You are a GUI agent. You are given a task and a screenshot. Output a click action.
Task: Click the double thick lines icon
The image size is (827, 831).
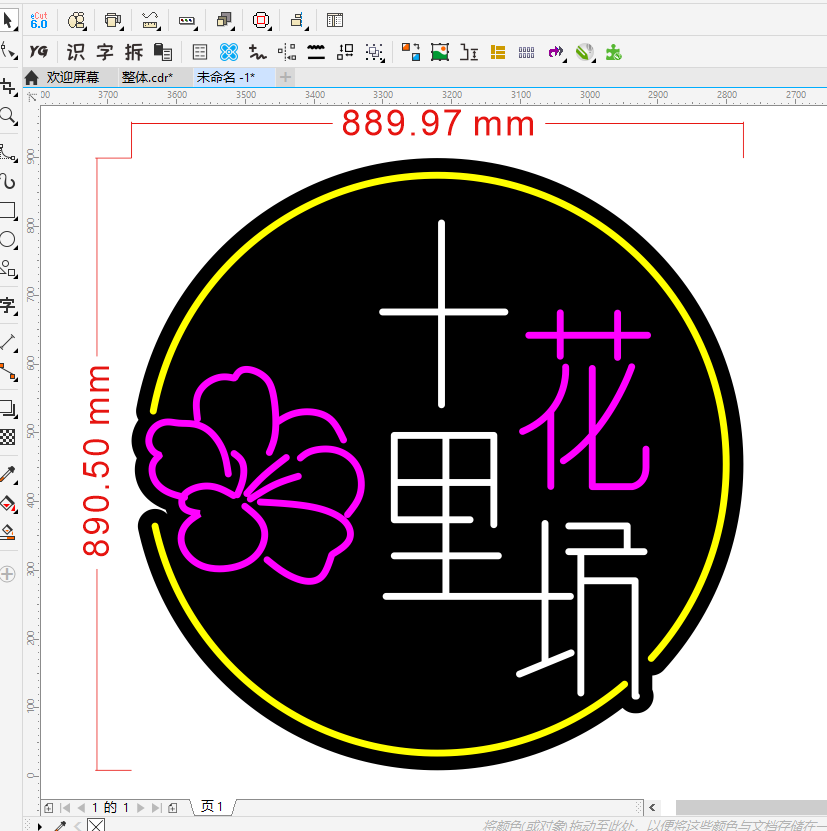pos(316,52)
